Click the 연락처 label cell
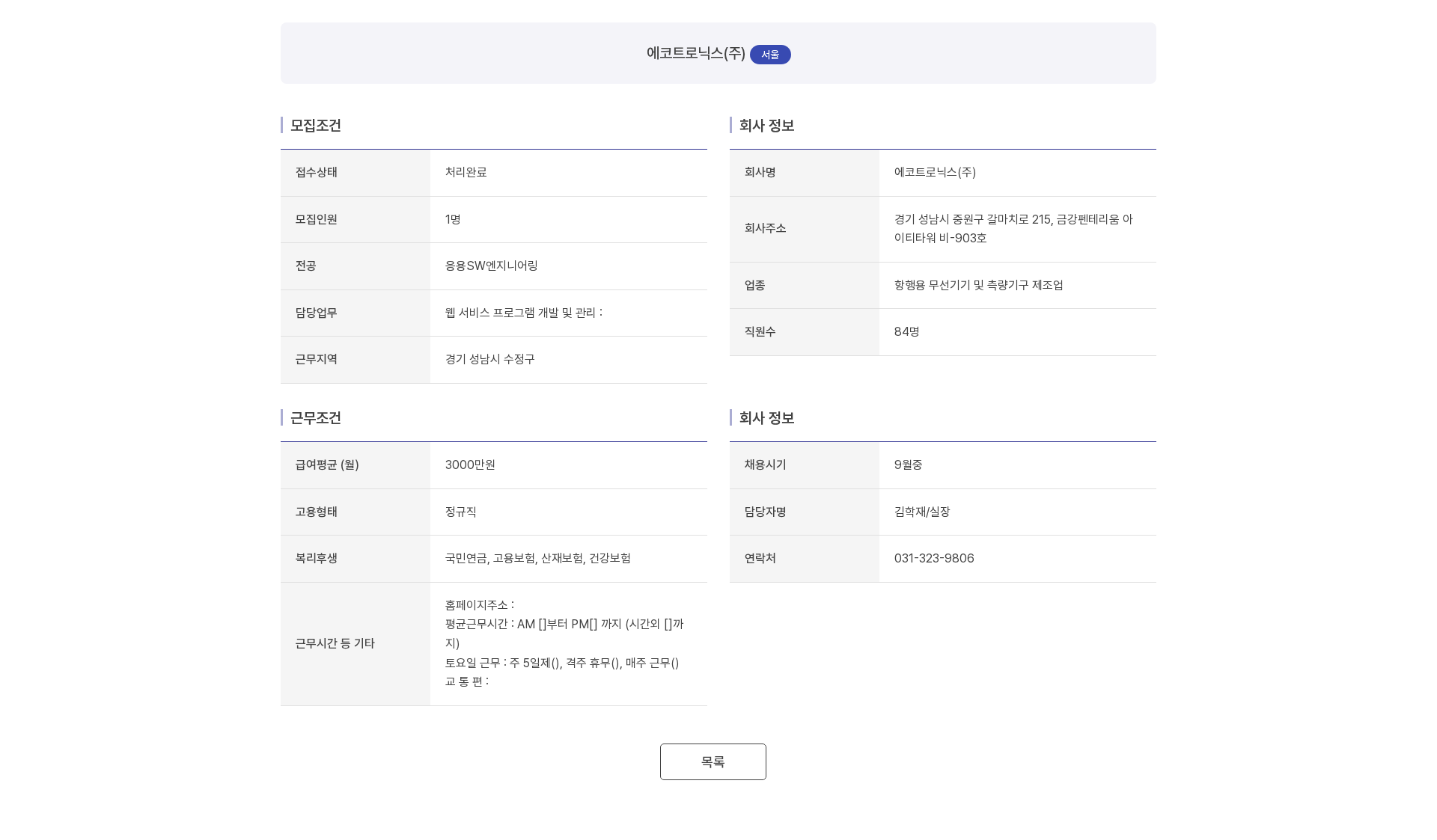The width and height of the screenshot is (1437, 840). click(x=805, y=559)
